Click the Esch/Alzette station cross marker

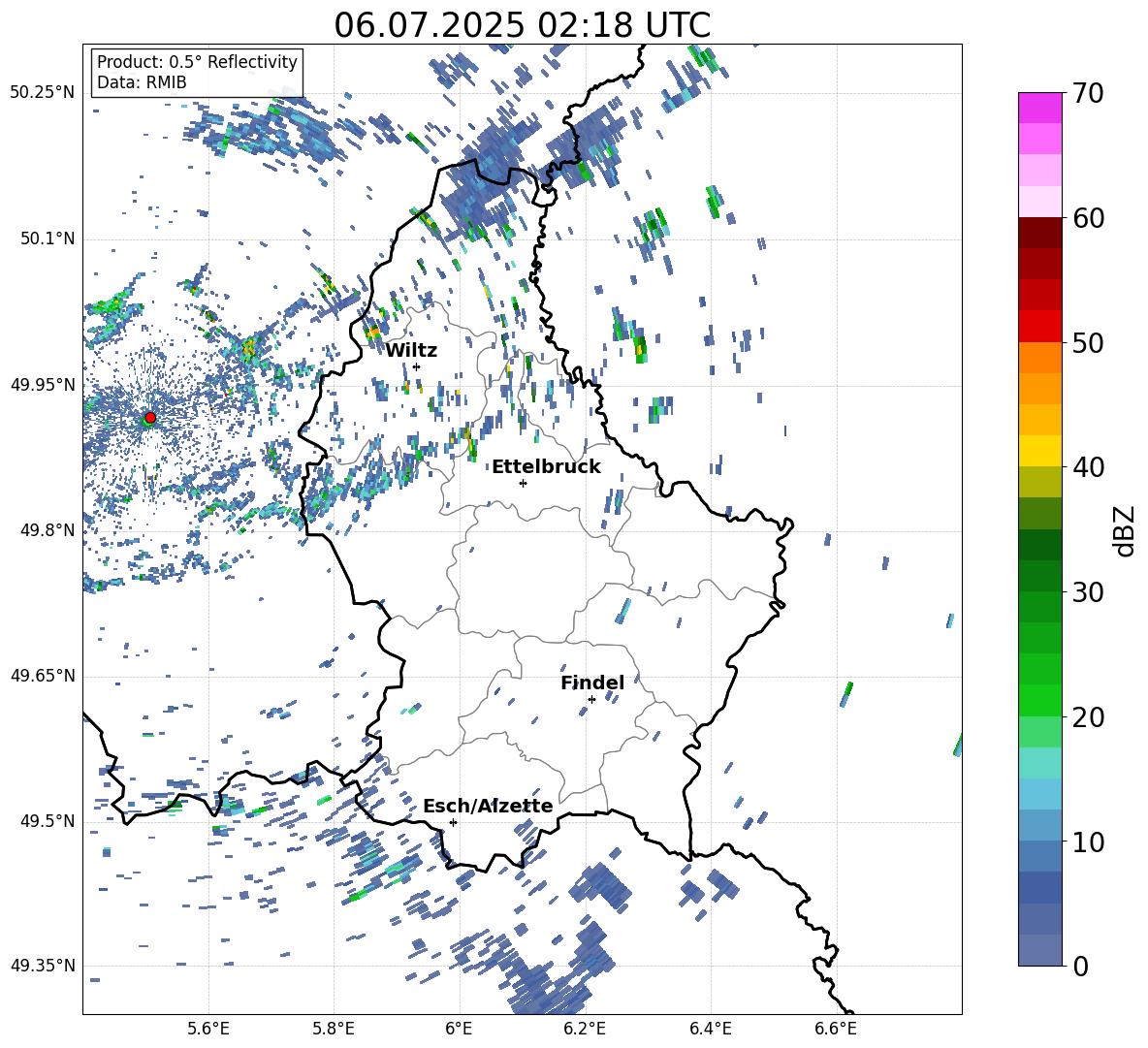[x=453, y=822]
